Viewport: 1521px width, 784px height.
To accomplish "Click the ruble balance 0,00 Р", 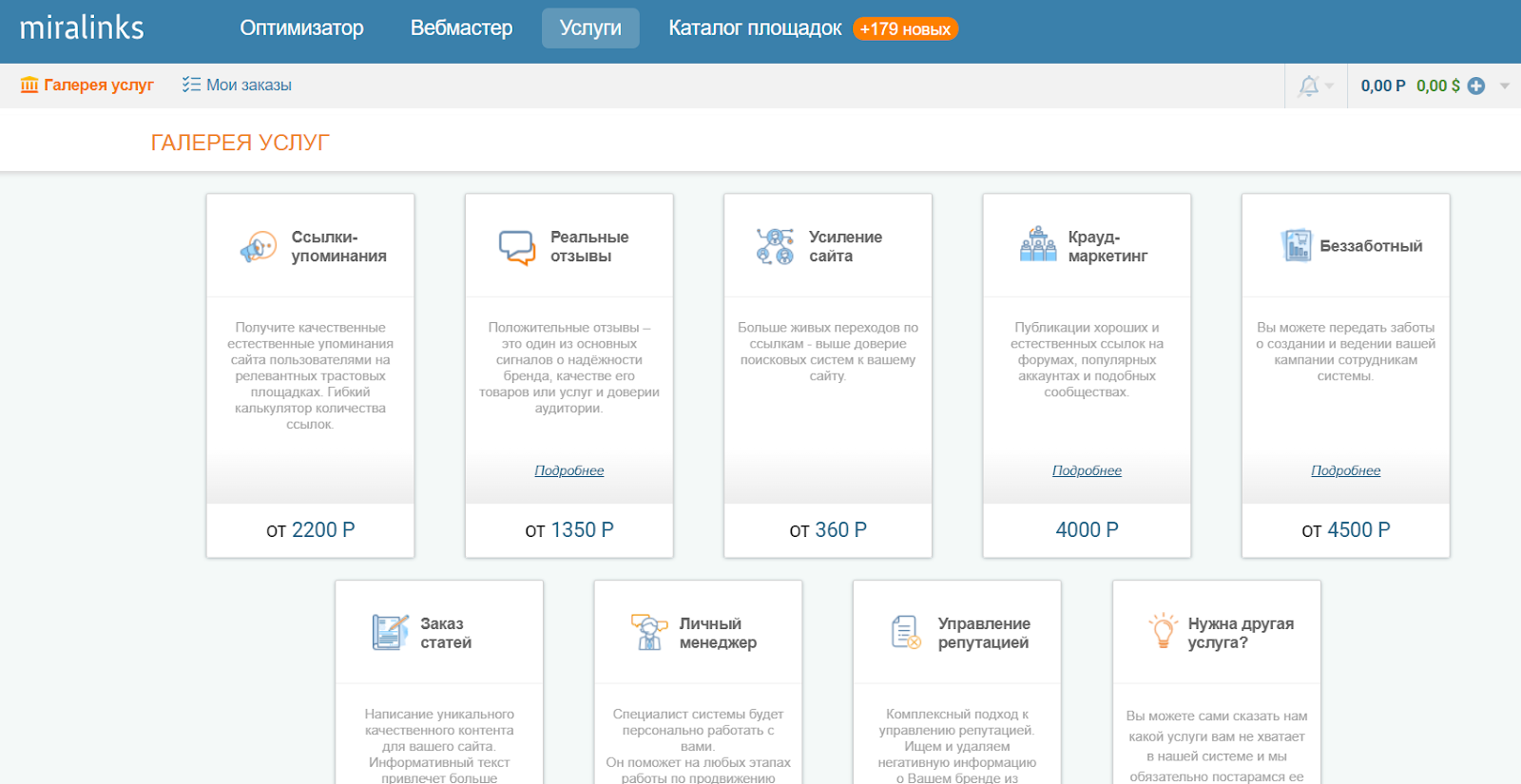I will tap(1383, 86).
